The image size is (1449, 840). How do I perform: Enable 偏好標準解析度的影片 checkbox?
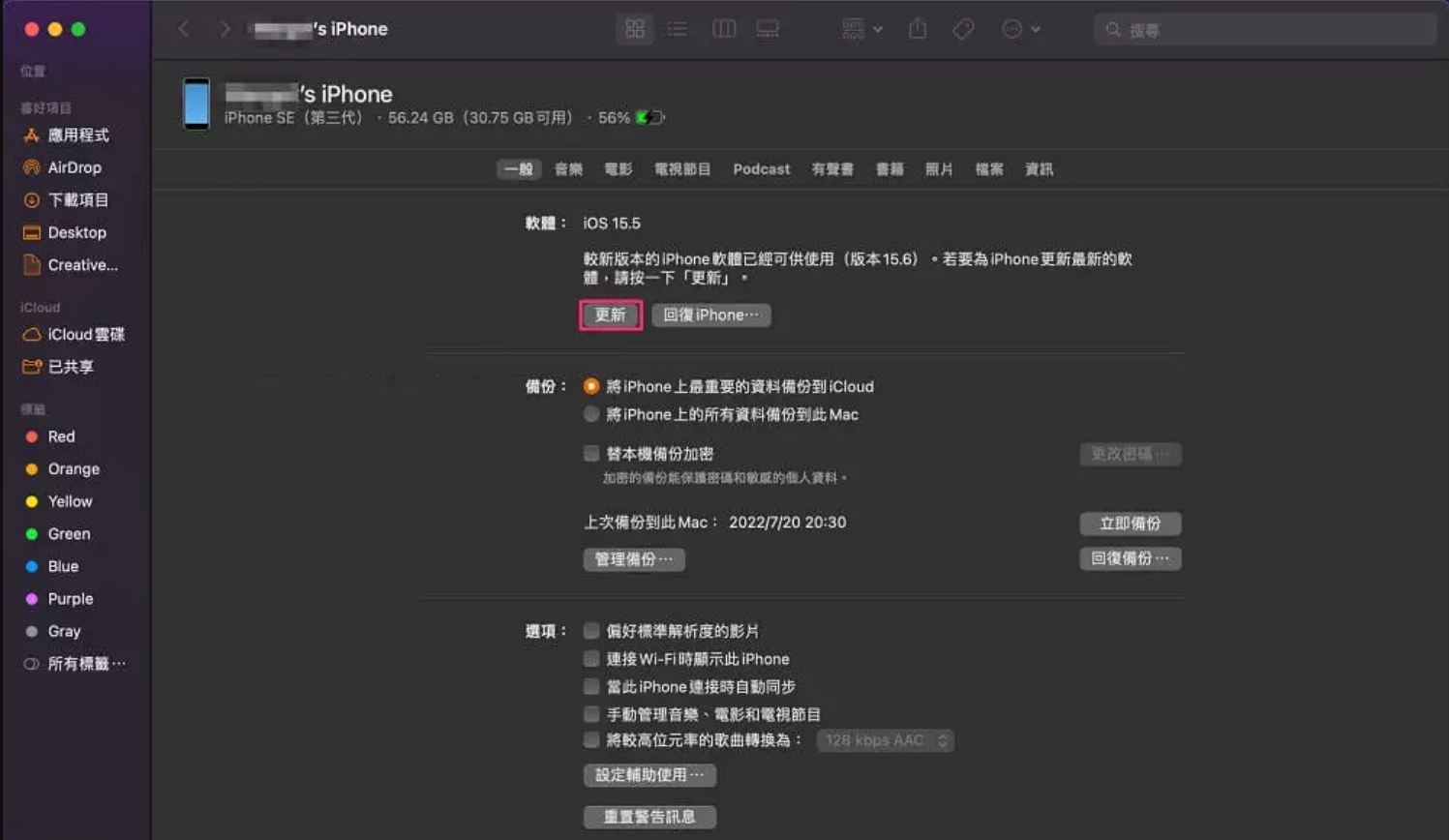tap(591, 631)
